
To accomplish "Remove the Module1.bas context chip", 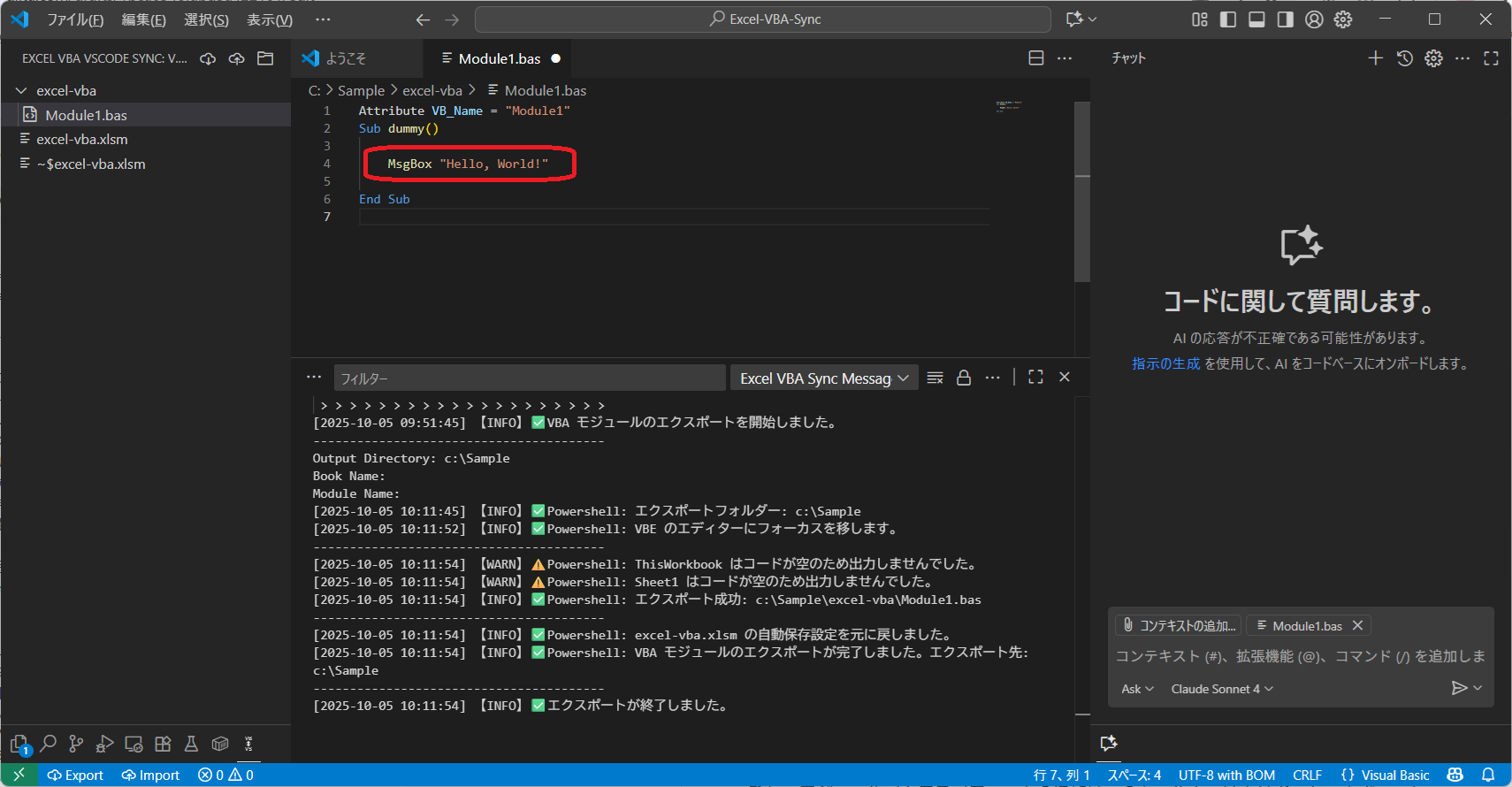I will click(1357, 625).
